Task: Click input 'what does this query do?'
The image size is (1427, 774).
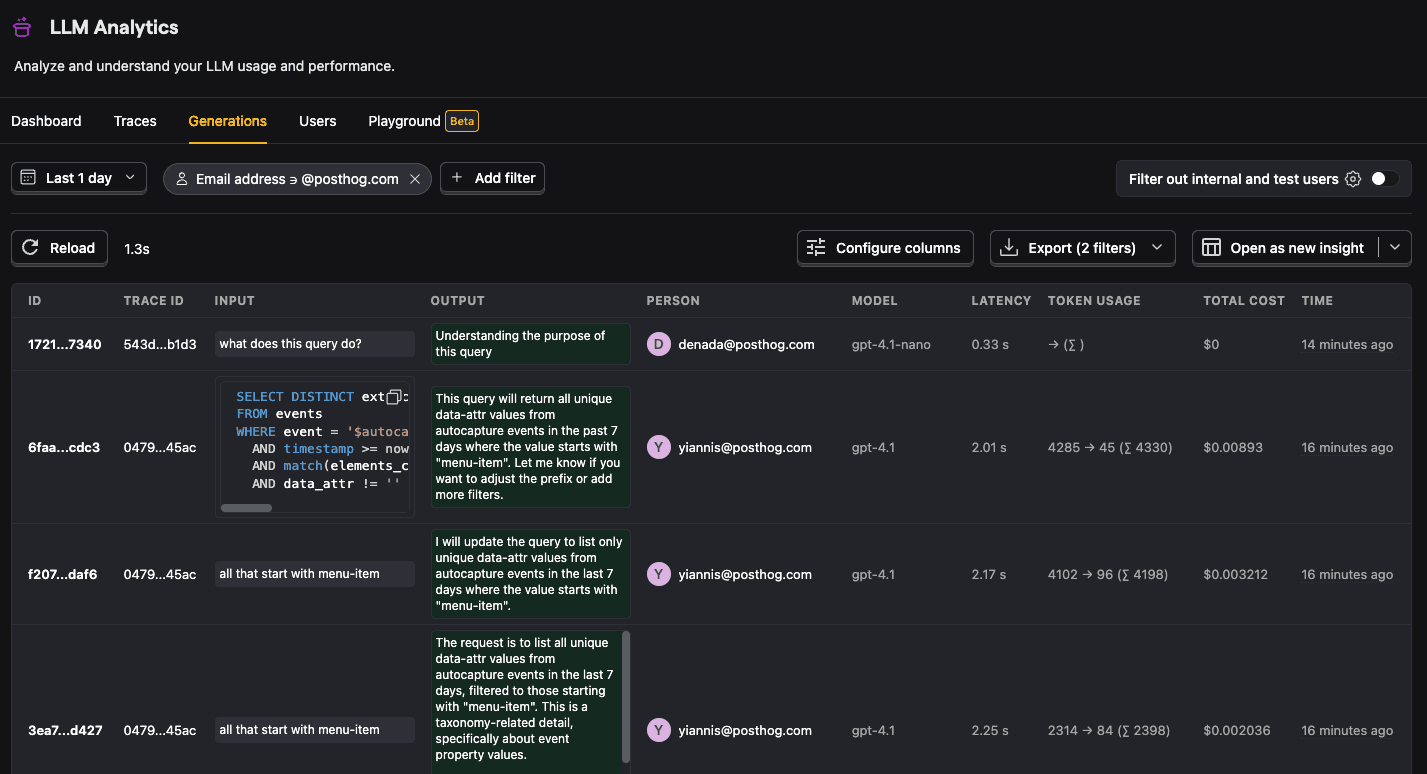Action: 314,344
